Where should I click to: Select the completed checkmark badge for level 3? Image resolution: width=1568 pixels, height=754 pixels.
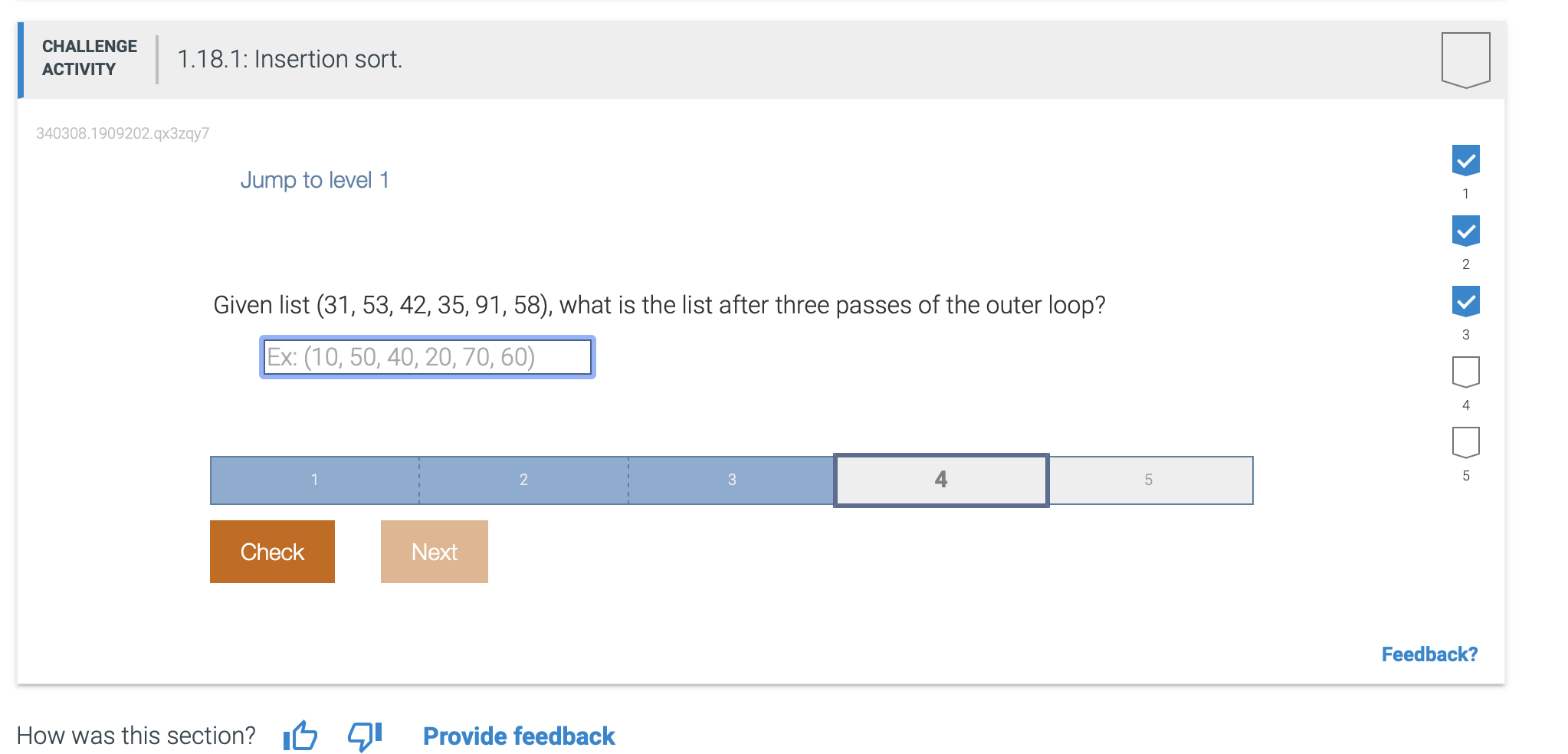pos(1465,301)
